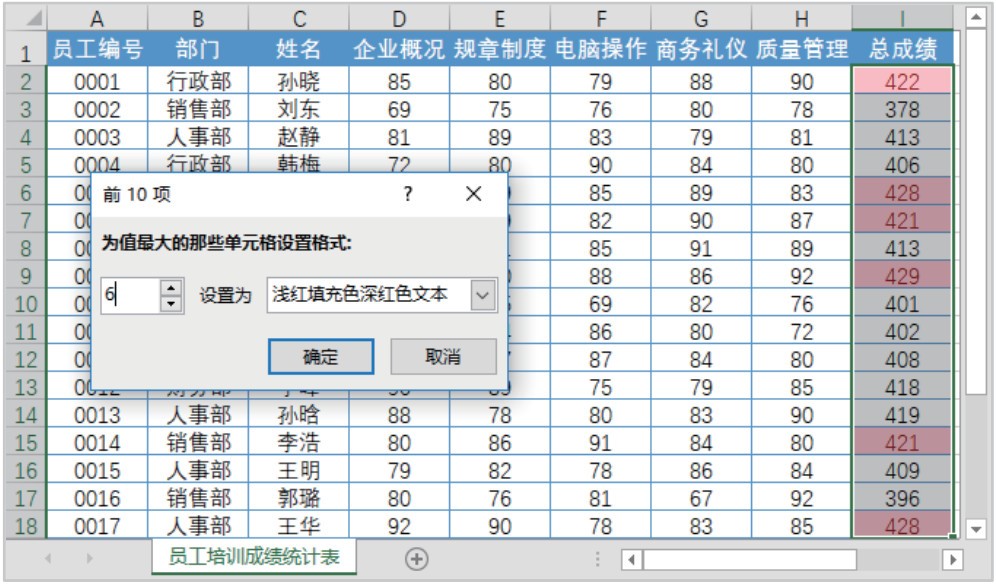Click the help question mark in dialog
Image resolution: width=996 pixels, height=584 pixels.
(x=408, y=193)
